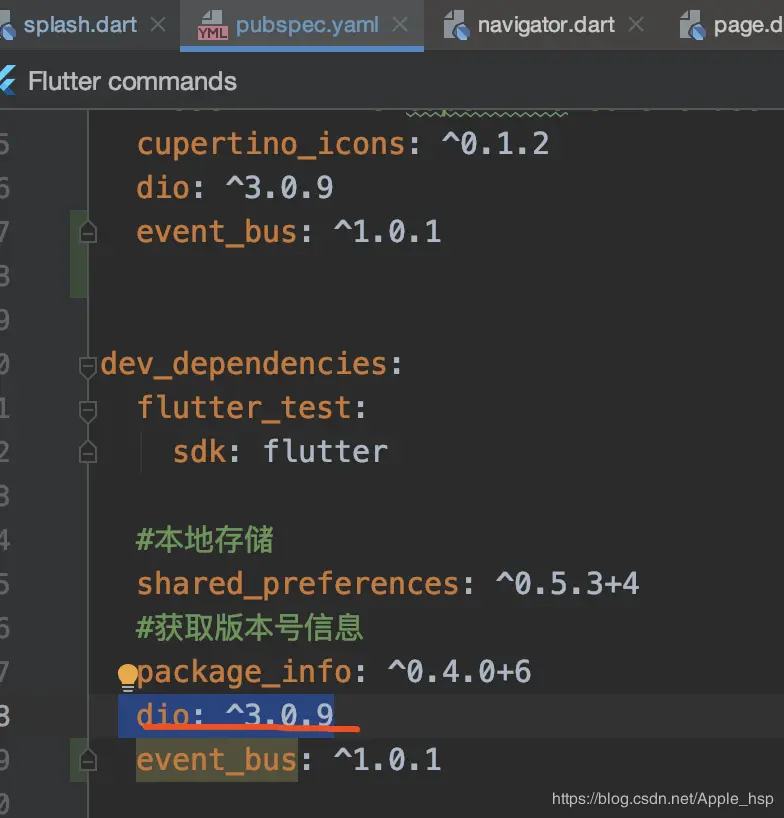Click the dev_dependencies: key

[251, 364]
